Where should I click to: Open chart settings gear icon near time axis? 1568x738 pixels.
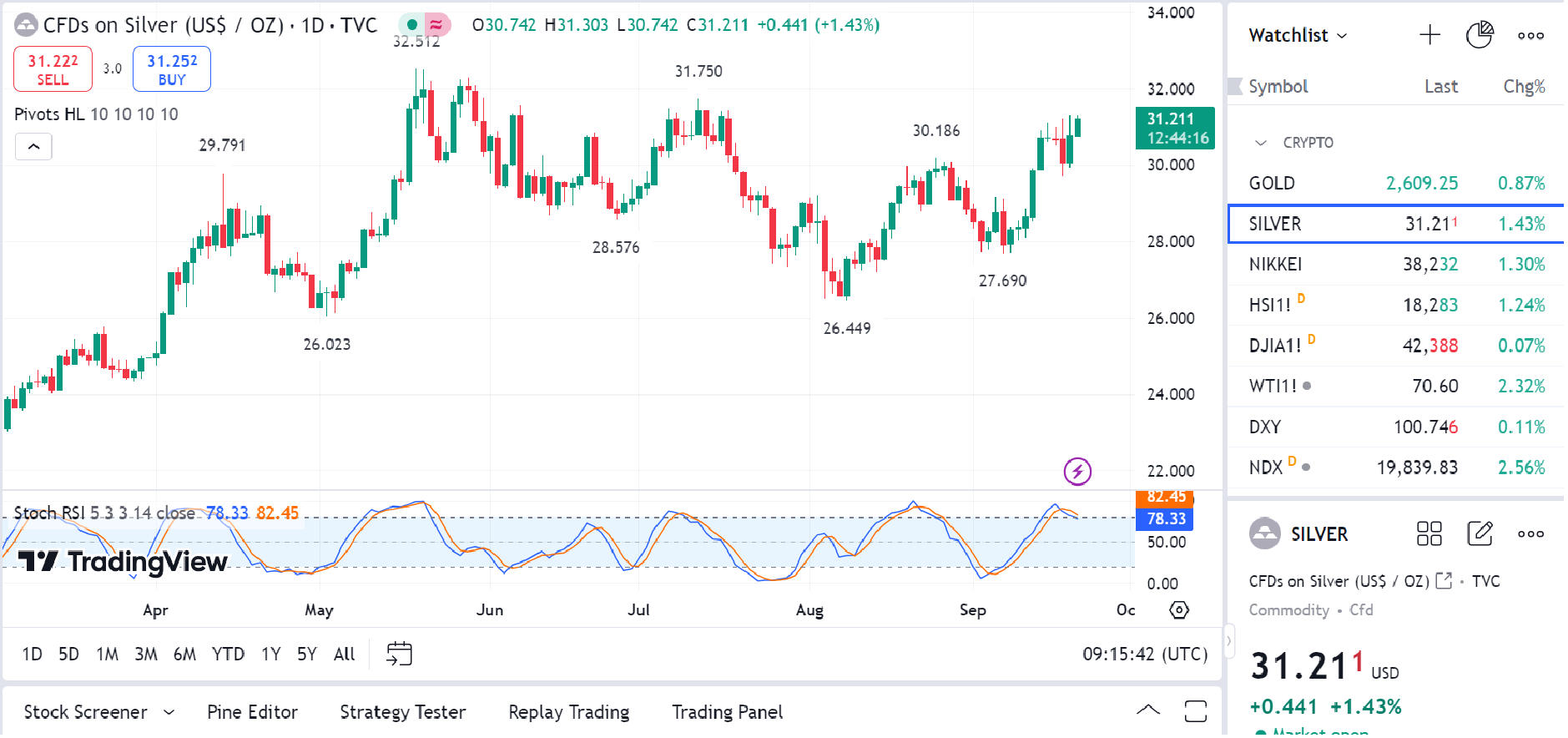click(x=1178, y=610)
